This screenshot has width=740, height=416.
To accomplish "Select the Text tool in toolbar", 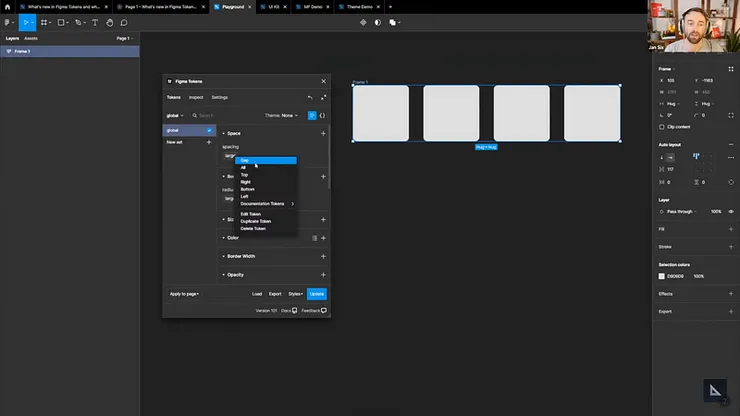I will (x=95, y=22).
